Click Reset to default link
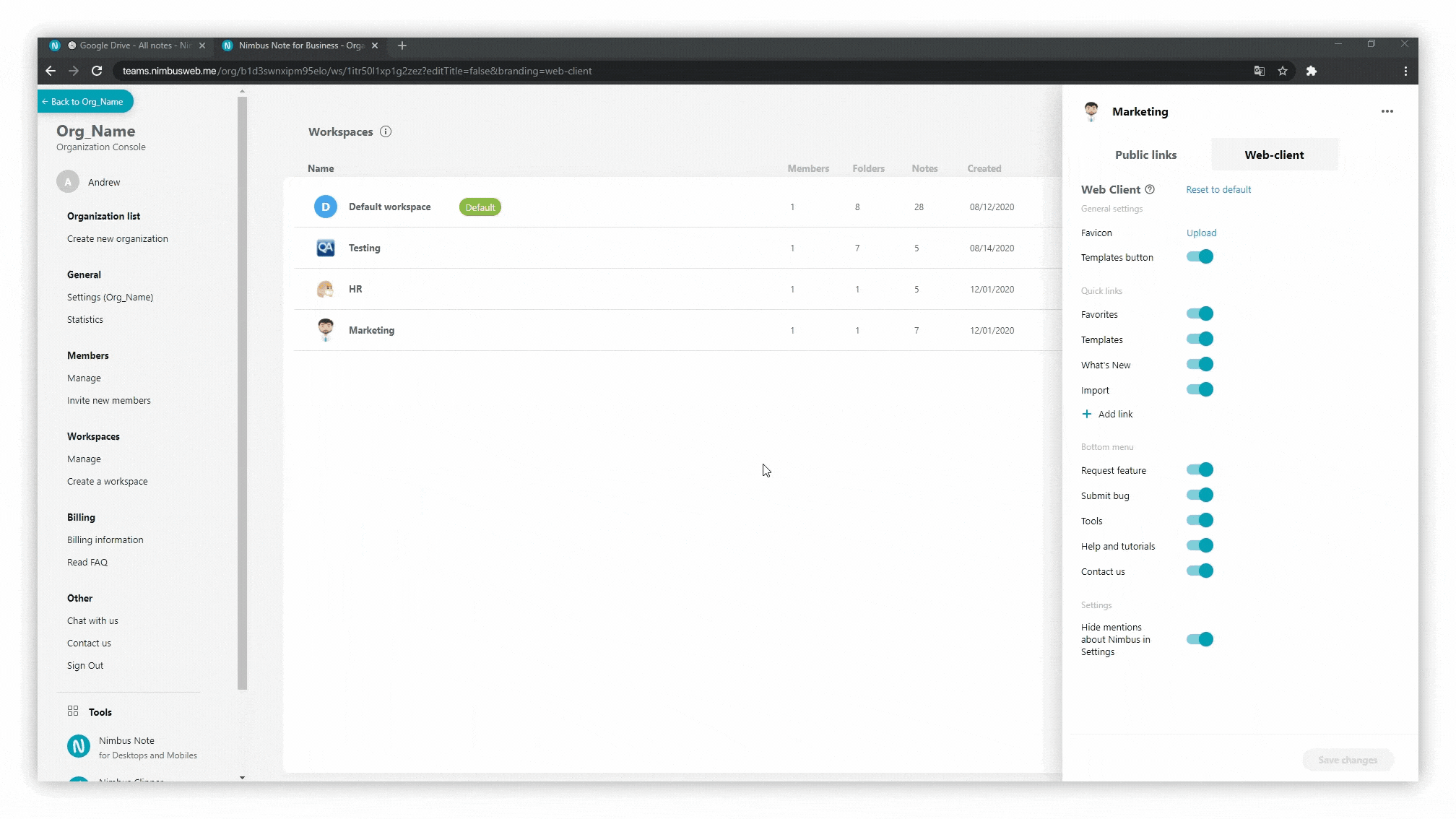The height and width of the screenshot is (819, 1456). point(1218,189)
